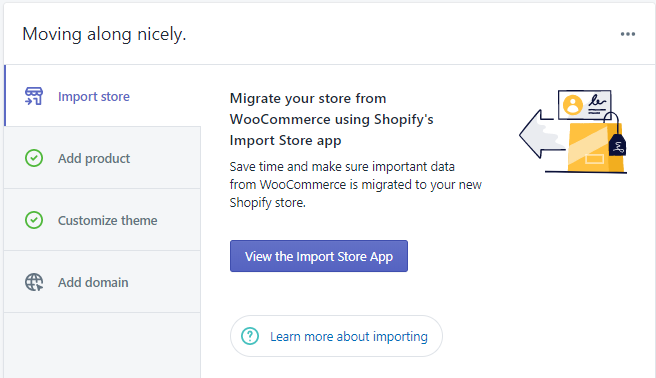Click View the Import Store App button

pyautogui.click(x=319, y=256)
